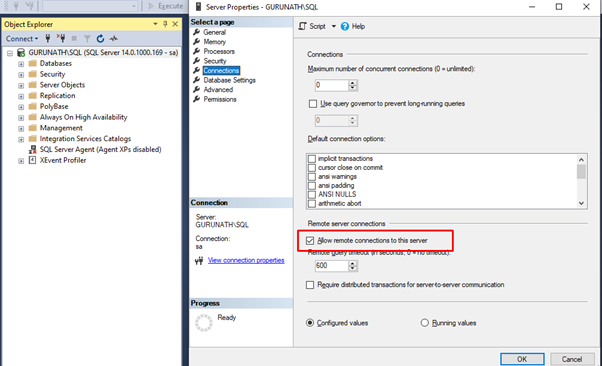The width and height of the screenshot is (602, 366).
Task: Click the OK button
Action: pos(522,359)
